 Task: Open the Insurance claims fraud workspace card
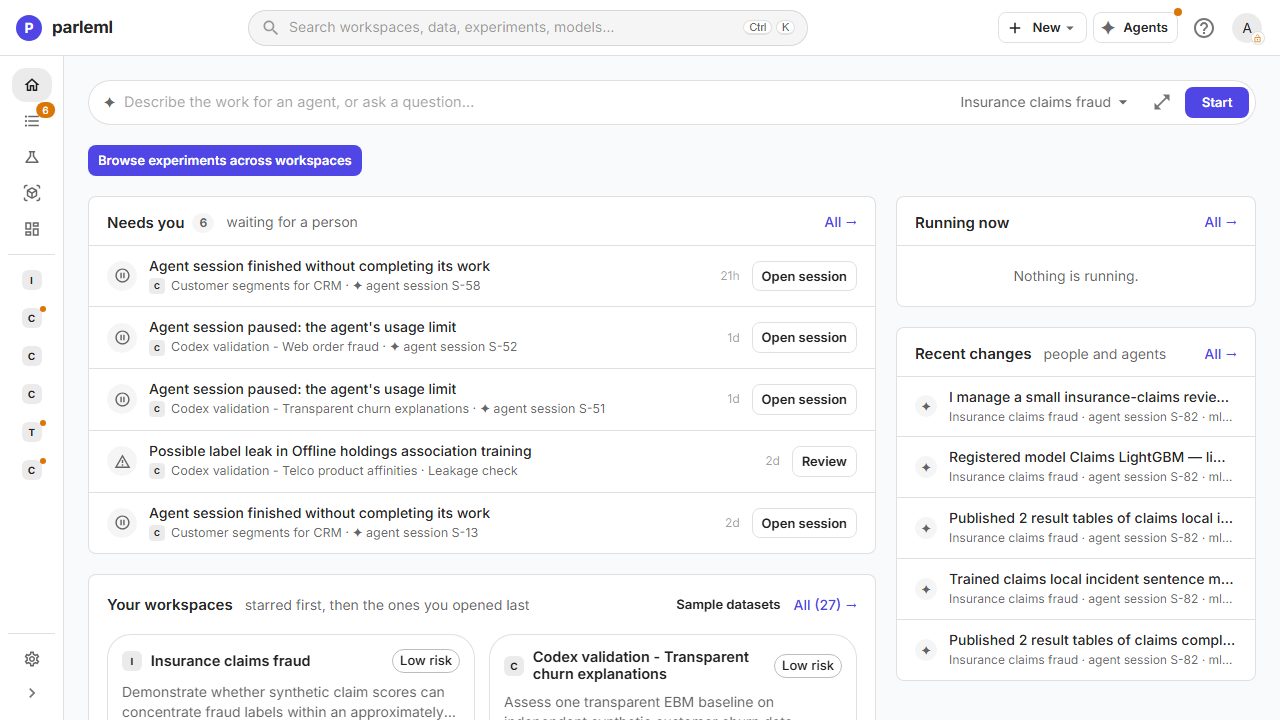(x=291, y=677)
